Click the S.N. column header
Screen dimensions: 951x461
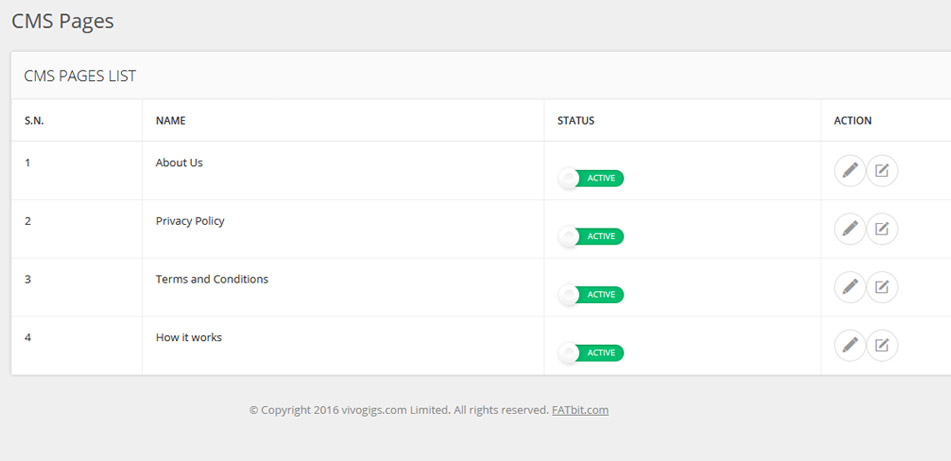[34, 121]
